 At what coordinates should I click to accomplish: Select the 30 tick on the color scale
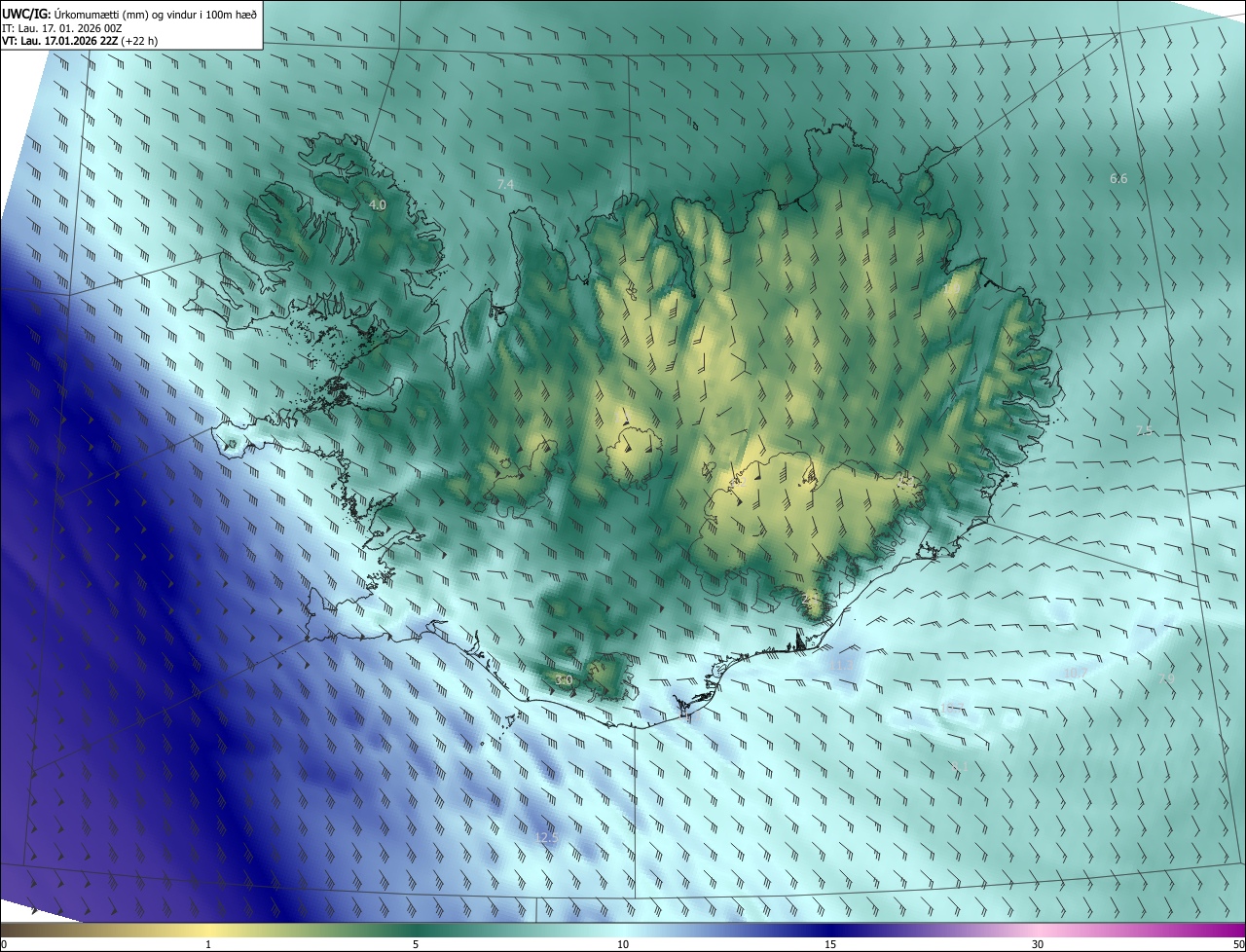[1038, 944]
